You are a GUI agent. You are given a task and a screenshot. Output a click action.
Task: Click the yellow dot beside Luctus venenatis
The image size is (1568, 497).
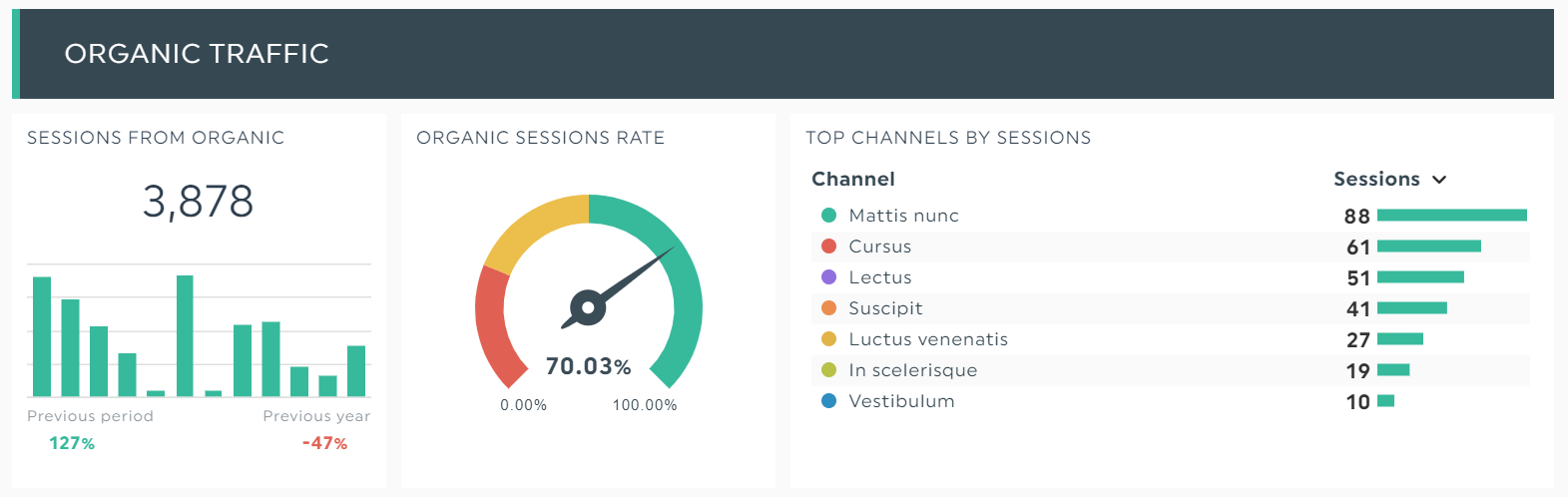[828, 339]
